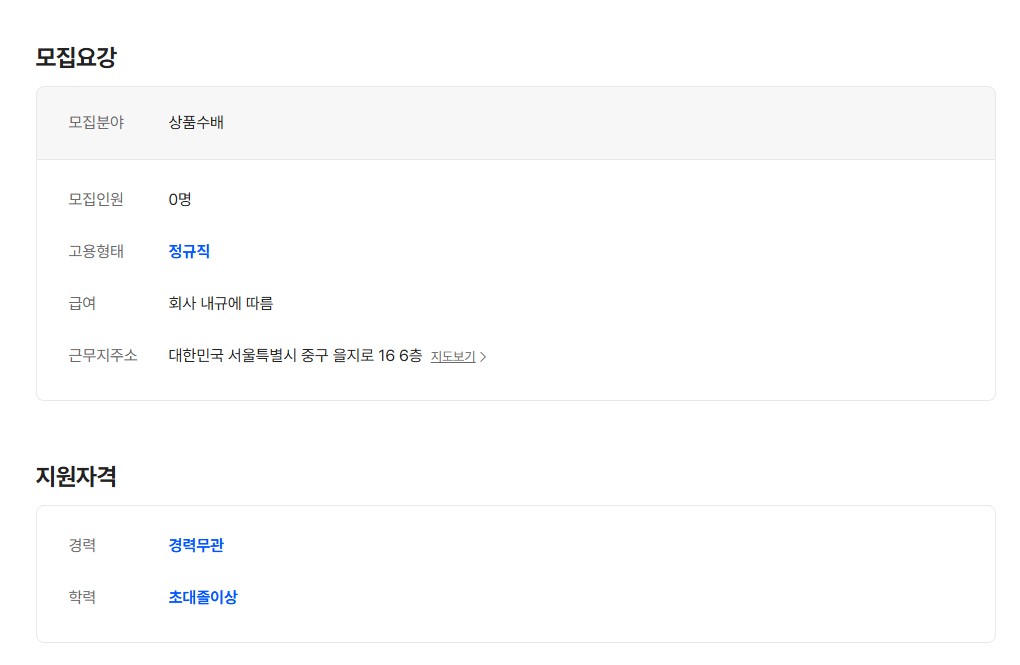Click the 지원자격 section heading
Screen dimensions: 1020x665
76,476
